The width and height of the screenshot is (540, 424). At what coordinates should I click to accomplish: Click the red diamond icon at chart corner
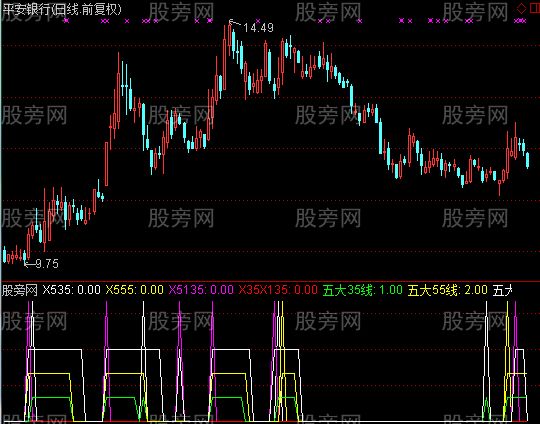click(x=522, y=9)
